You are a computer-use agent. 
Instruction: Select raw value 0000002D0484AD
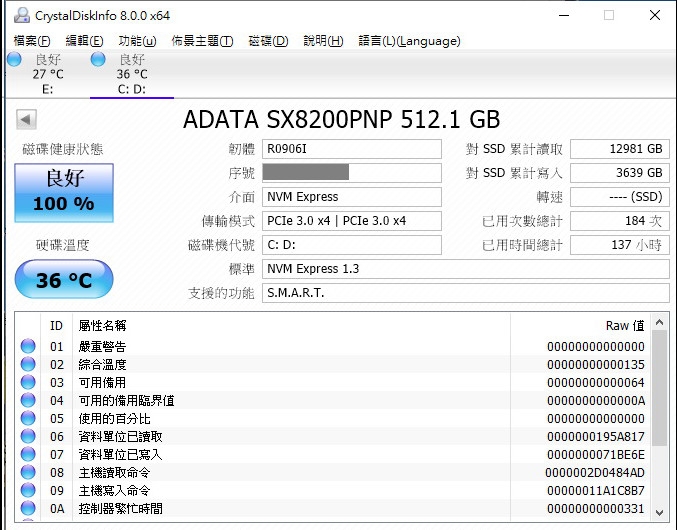(x=595, y=473)
